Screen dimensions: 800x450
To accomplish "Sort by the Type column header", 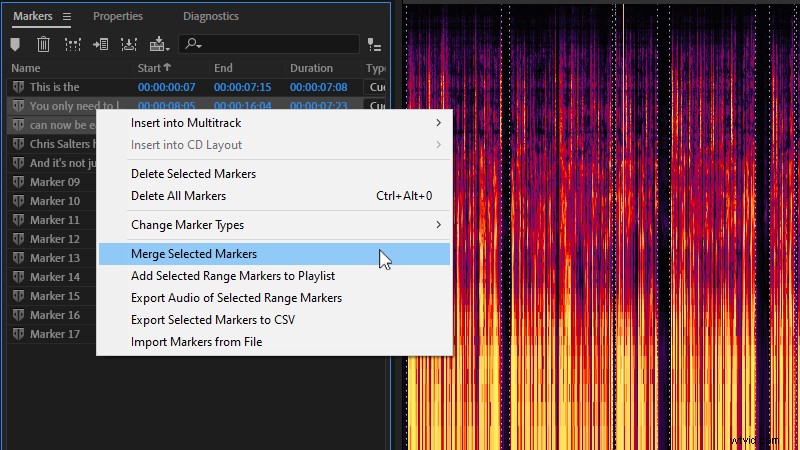I will [x=376, y=68].
